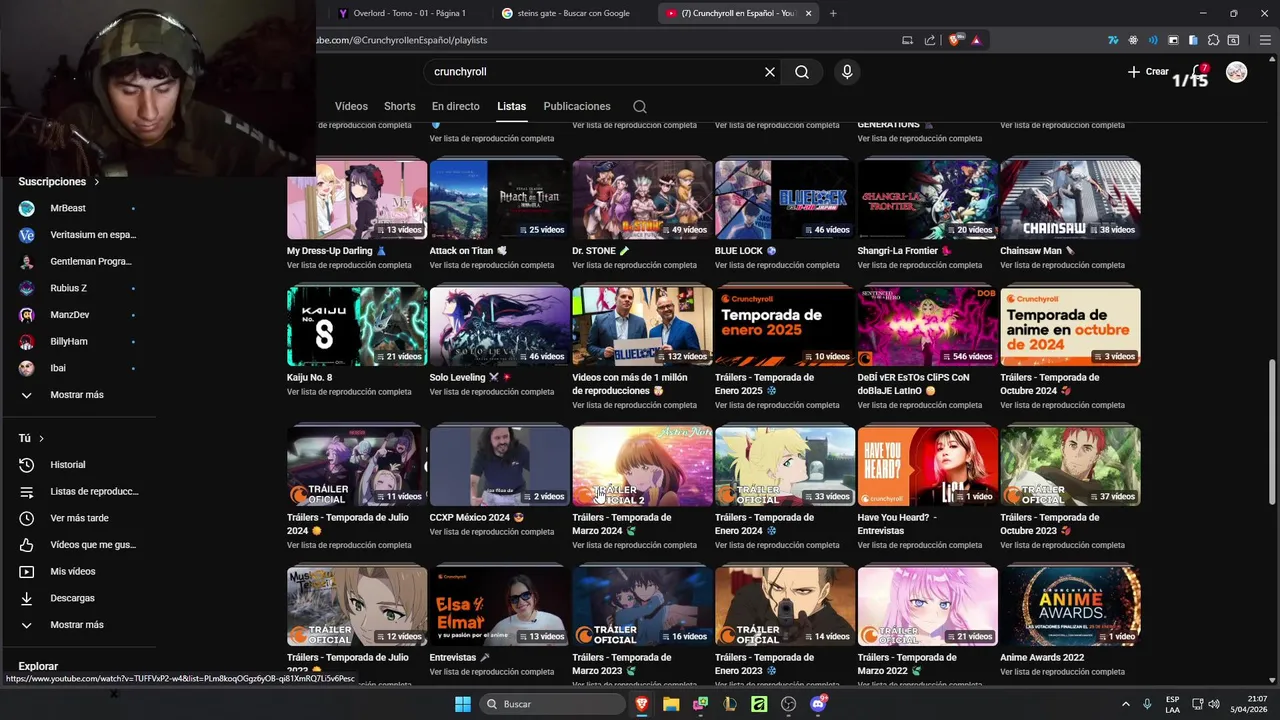Open the BLUE LOCK playlist thumbnail
The height and width of the screenshot is (720, 1280).
(785, 199)
